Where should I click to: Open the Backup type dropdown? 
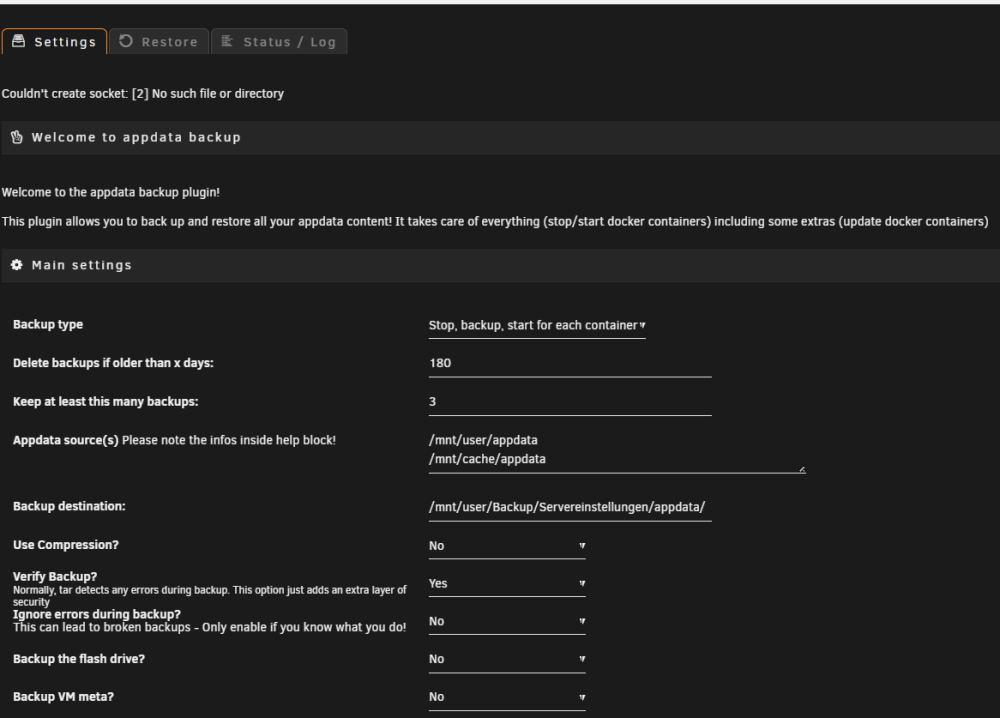coord(537,326)
